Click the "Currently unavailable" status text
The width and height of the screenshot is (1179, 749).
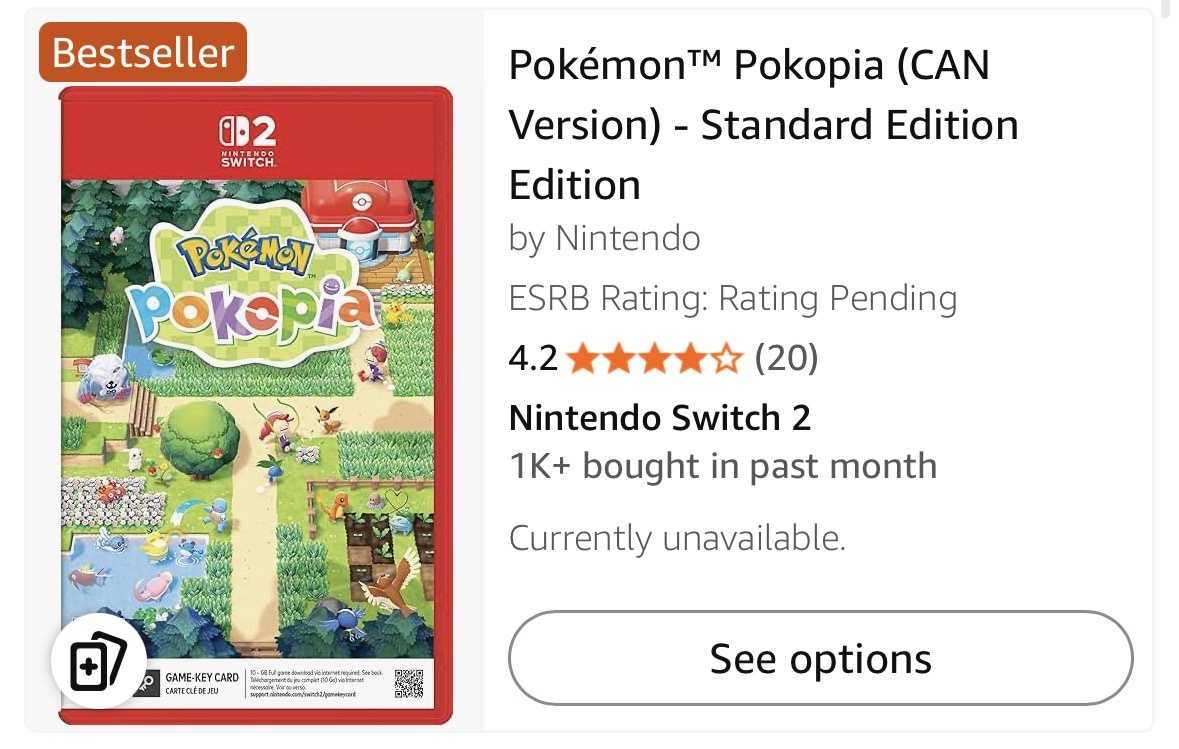click(x=677, y=538)
